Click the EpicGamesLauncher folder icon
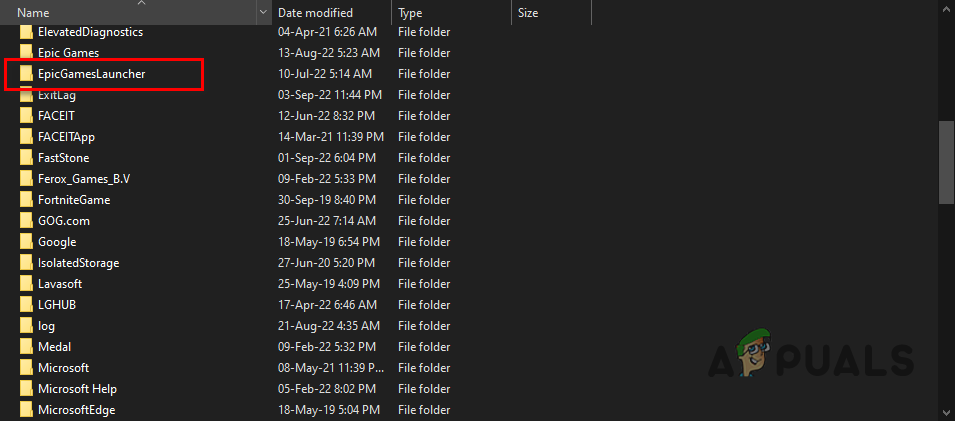This screenshot has height=421, width=955. [26, 74]
